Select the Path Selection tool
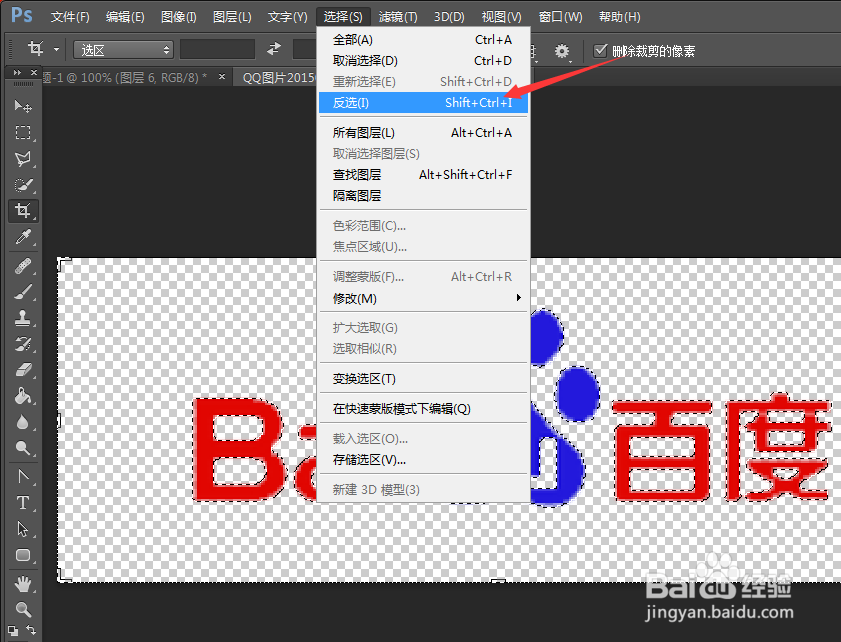Viewport: 841px width, 642px height. [x=23, y=529]
